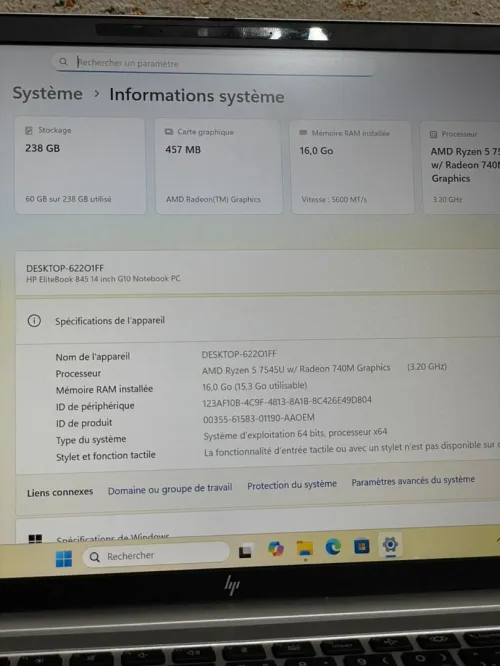
Task: Open Protection du système link
Action: click(292, 485)
